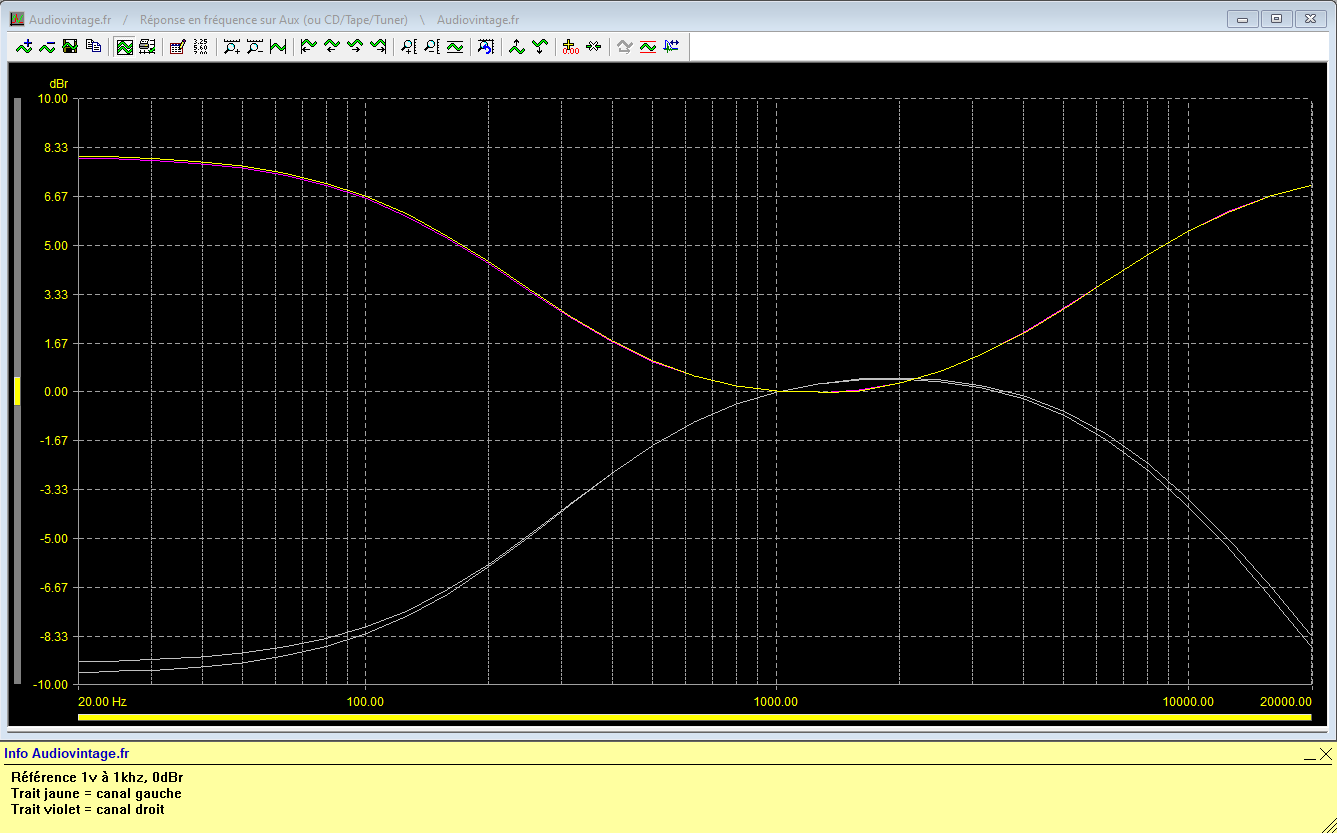Viewport: 1337px width, 833px height.
Task: Toggle the graph view mode button
Action: click(x=124, y=46)
